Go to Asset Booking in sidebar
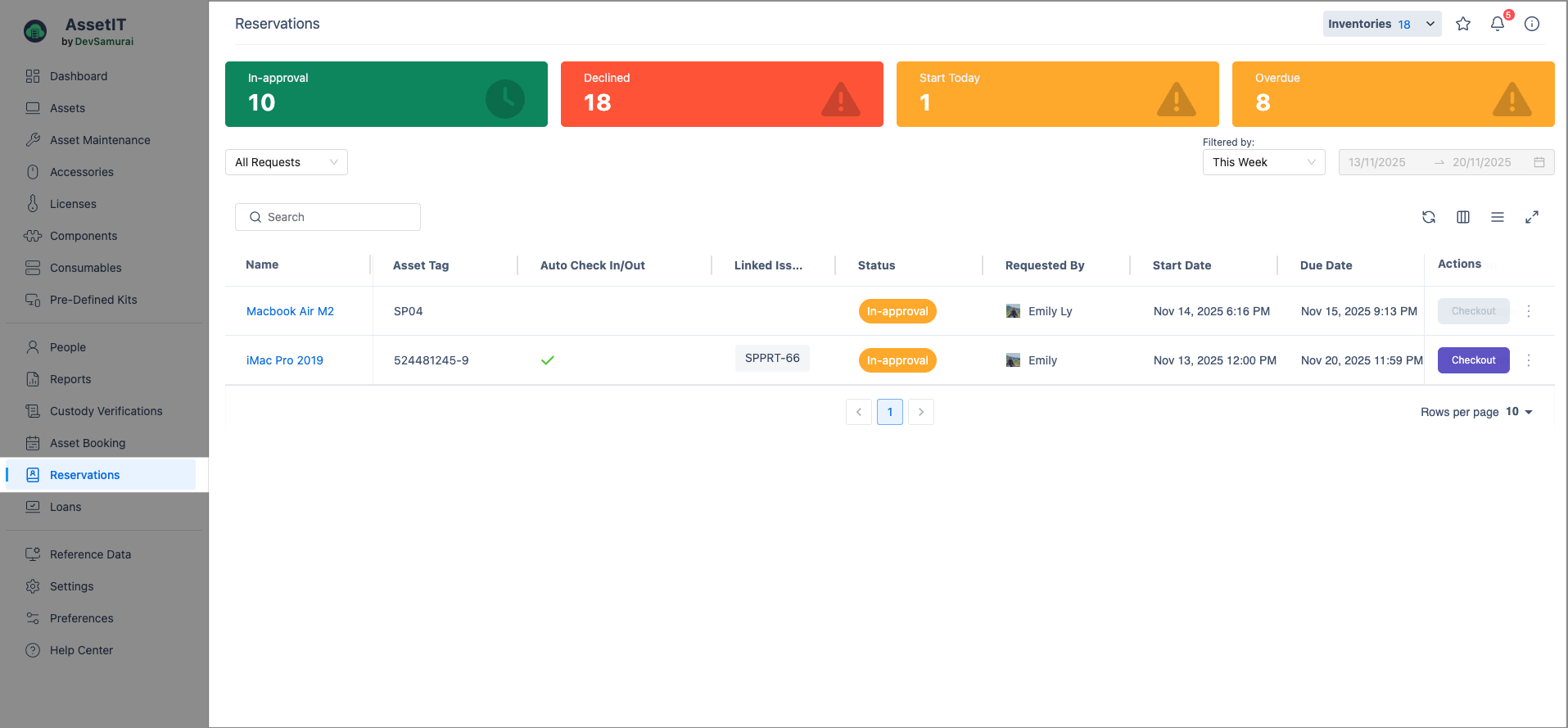This screenshot has width=1568, height=728. [87, 443]
